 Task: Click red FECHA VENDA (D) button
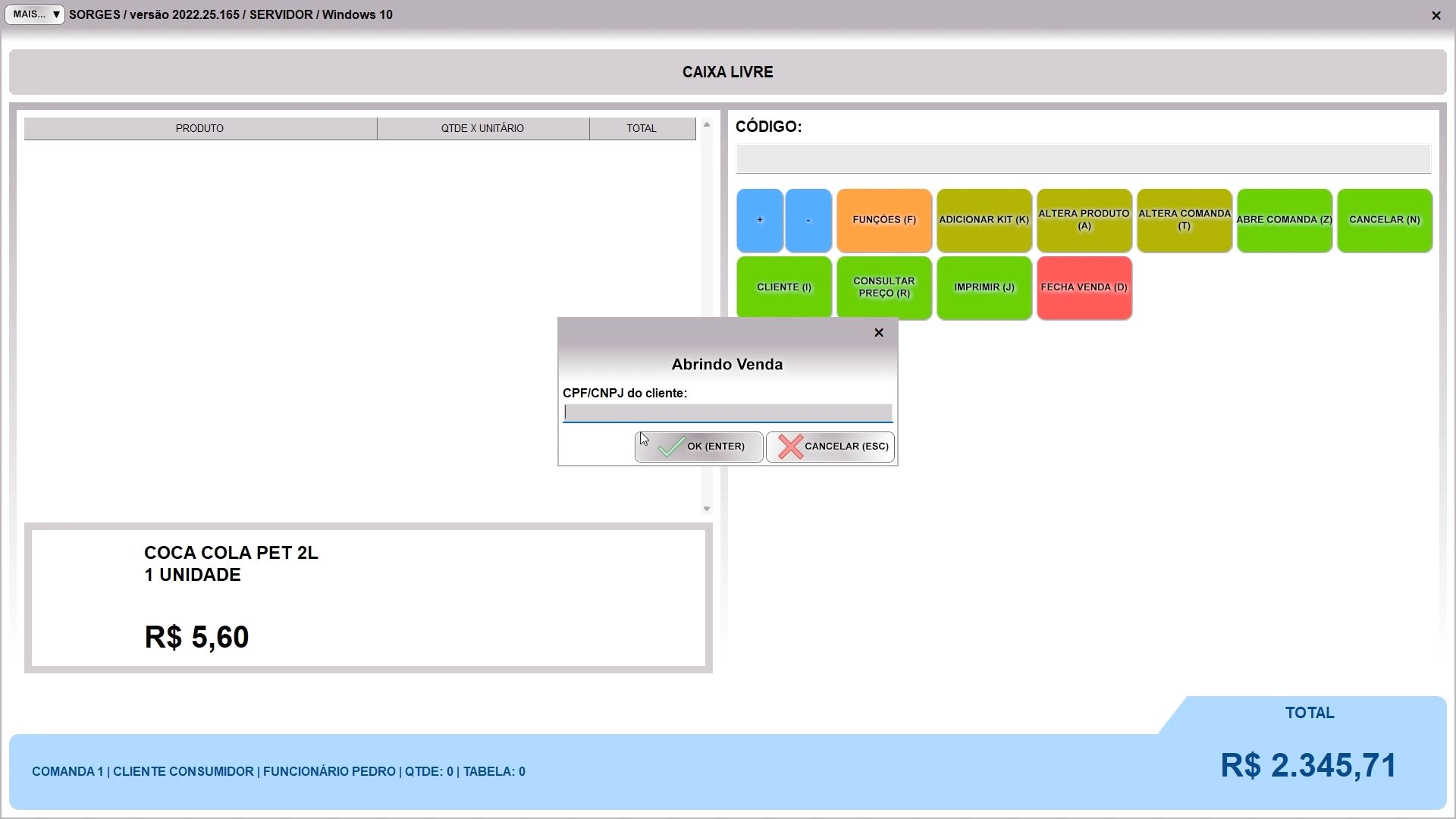pyautogui.click(x=1084, y=287)
